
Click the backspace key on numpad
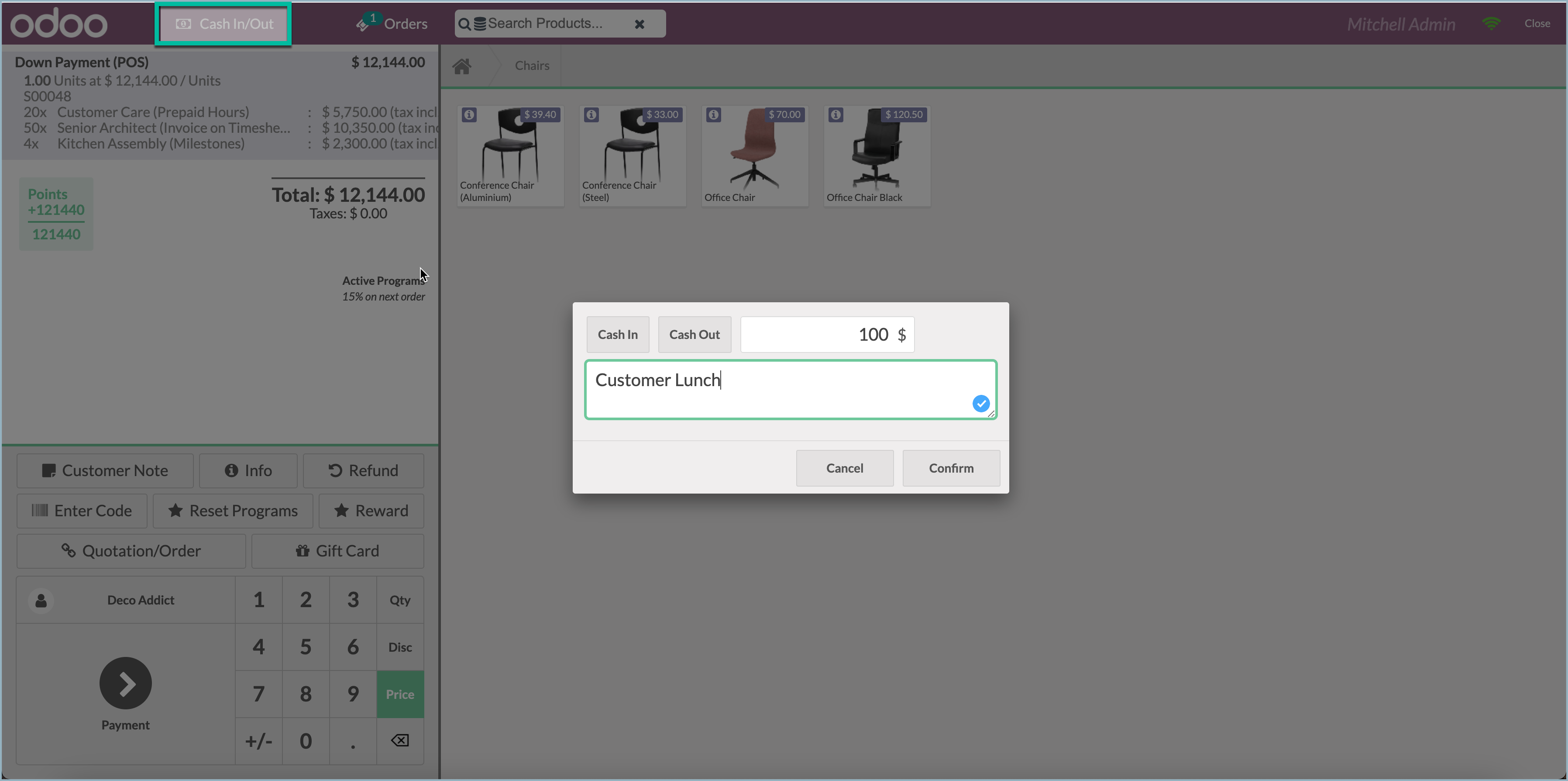pyautogui.click(x=400, y=741)
